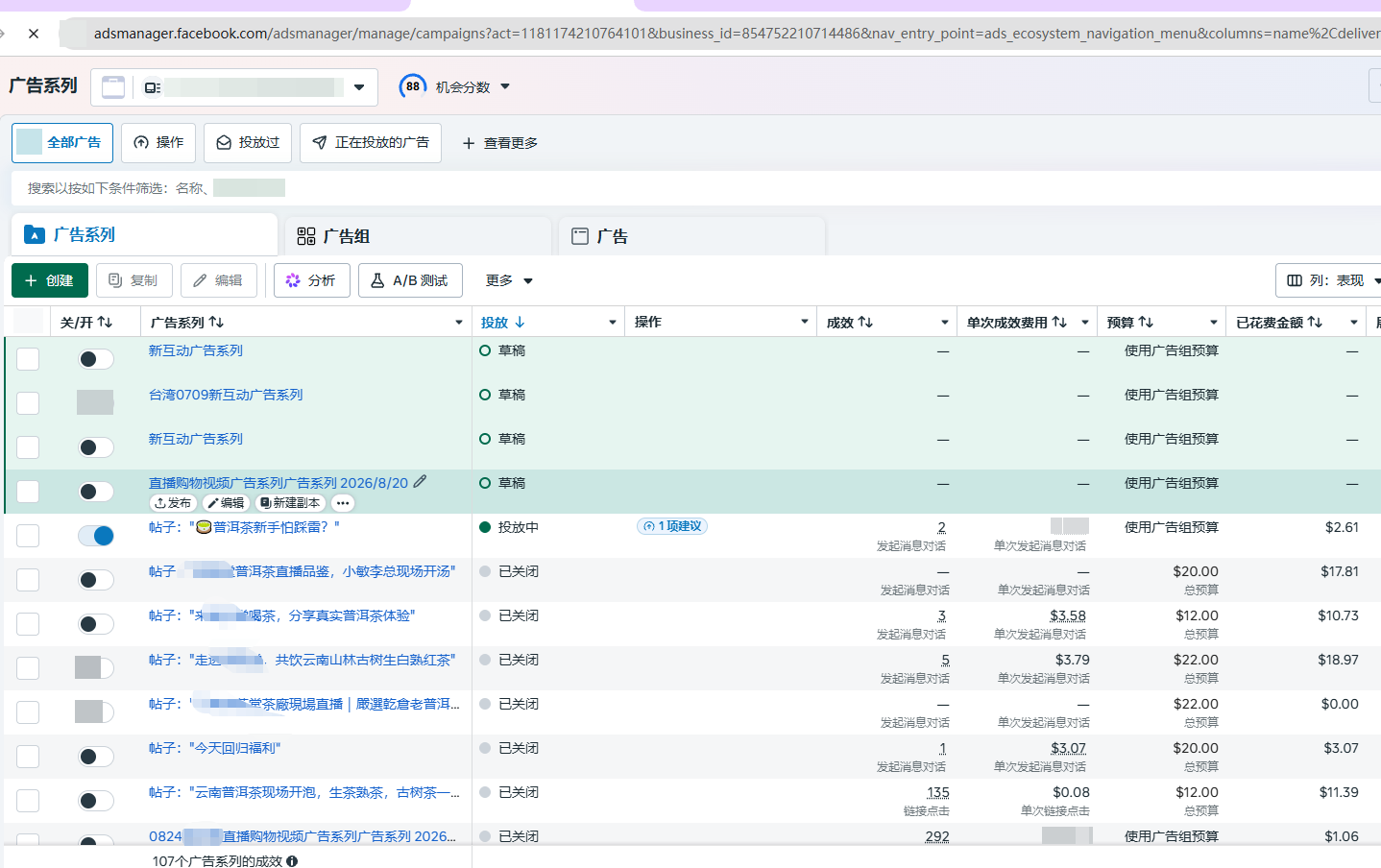Click the pencil icon beside 直播购物视频广告系列
This screenshot has height=868, width=1381.
pyautogui.click(x=420, y=481)
